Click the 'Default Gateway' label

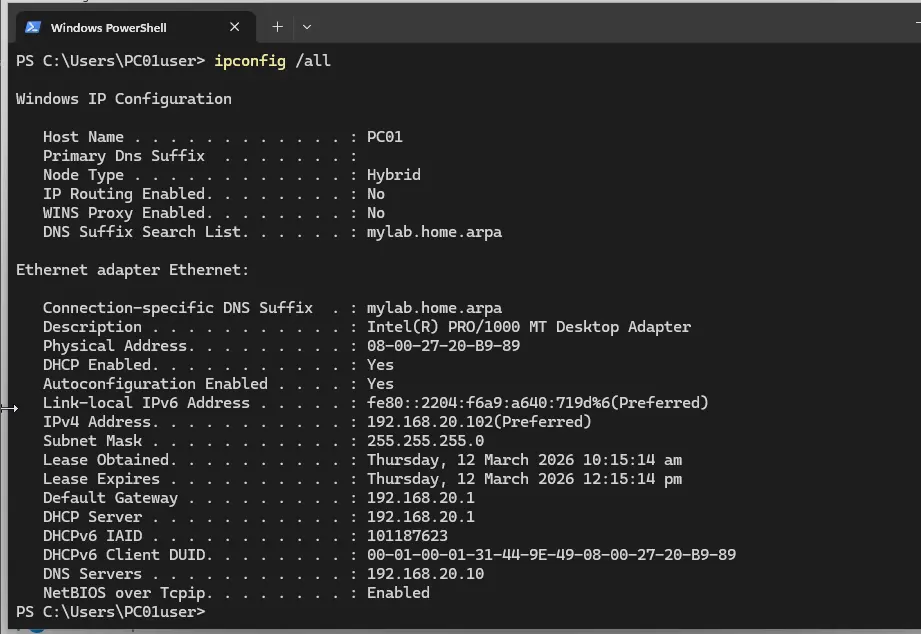(110, 498)
